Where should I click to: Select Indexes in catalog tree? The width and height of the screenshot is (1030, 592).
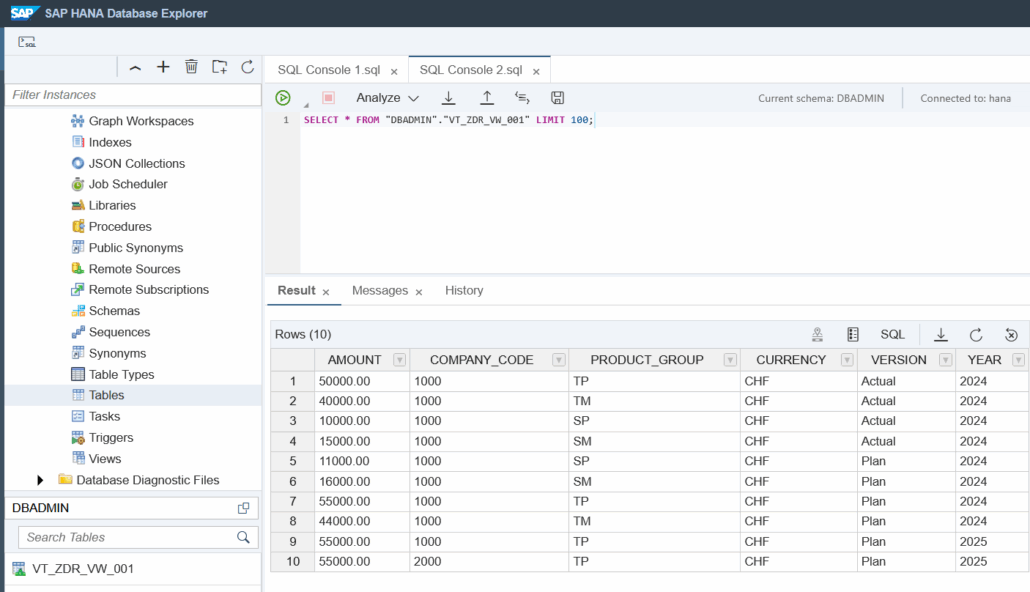[x=110, y=142]
